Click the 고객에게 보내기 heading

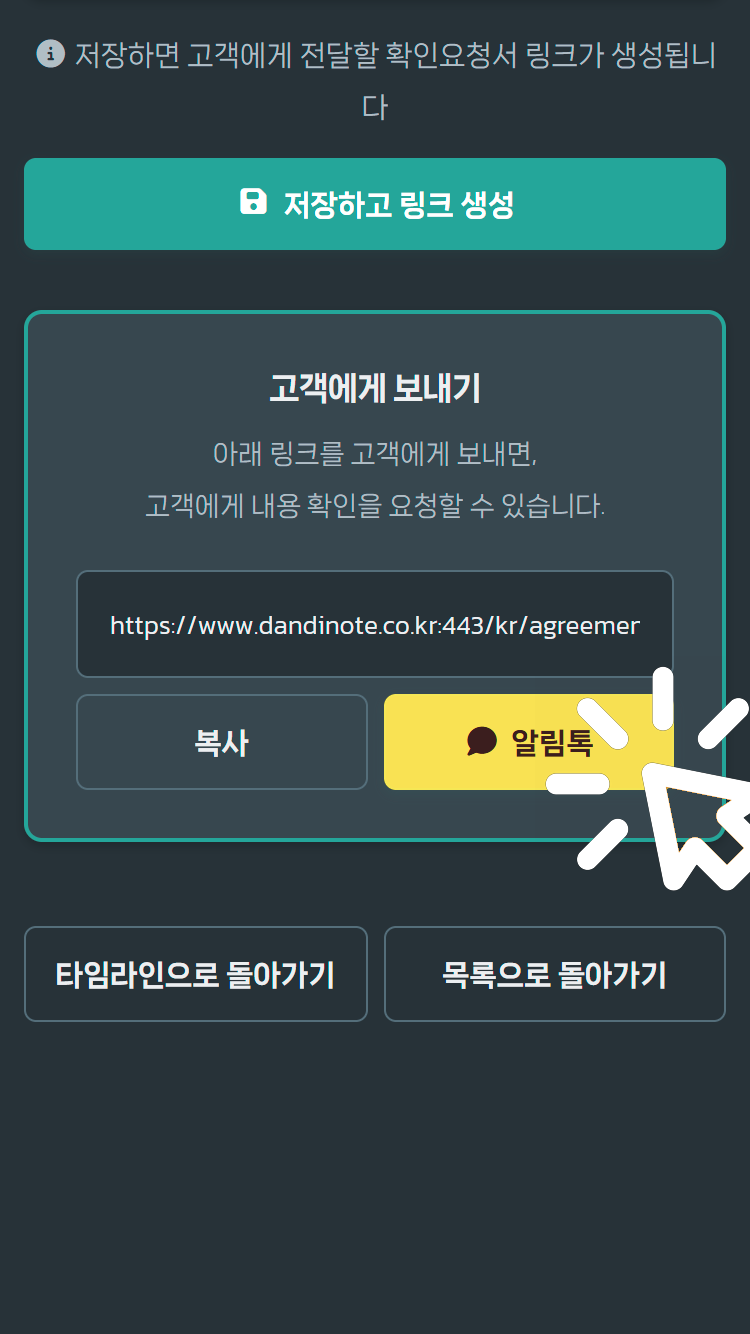point(375,388)
